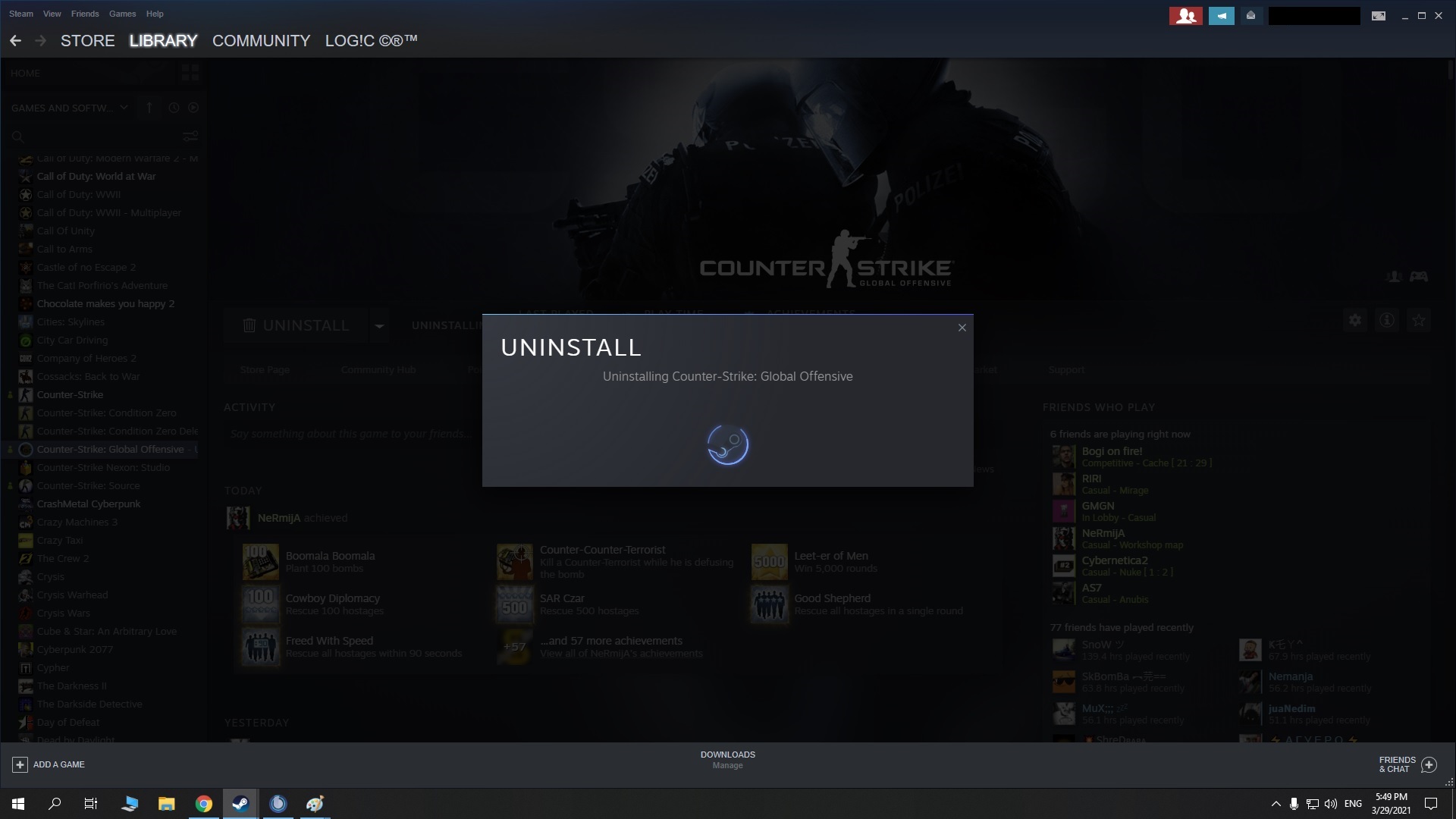Open Friends & Chat from the top bar
The height and width of the screenshot is (819, 1456).
pyautogui.click(x=1399, y=764)
